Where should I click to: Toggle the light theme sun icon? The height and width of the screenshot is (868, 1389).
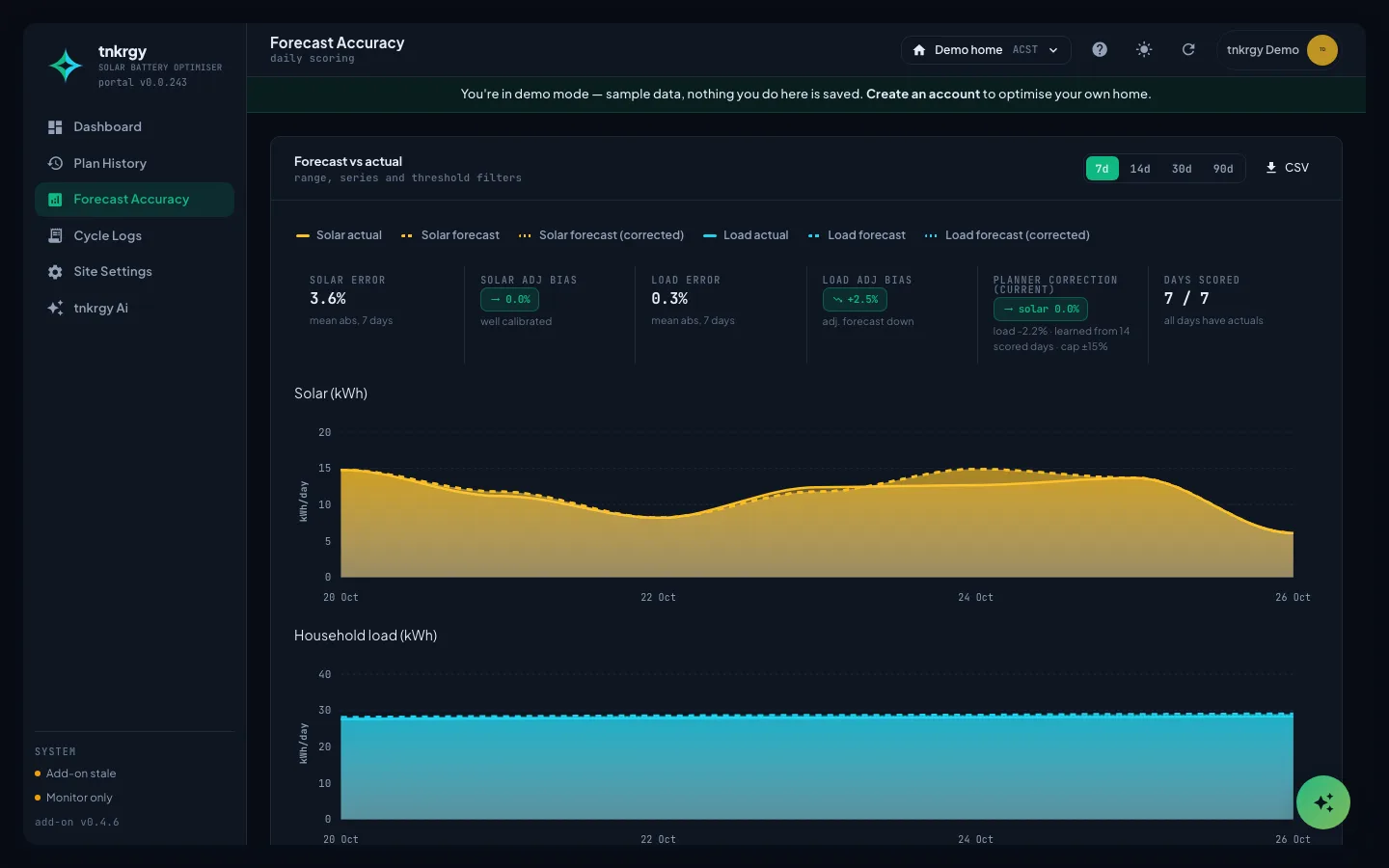(1144, 50)
